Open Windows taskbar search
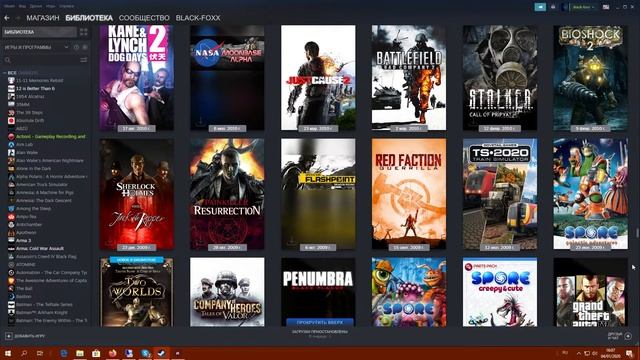640x360 pixels. coord(24,353)
